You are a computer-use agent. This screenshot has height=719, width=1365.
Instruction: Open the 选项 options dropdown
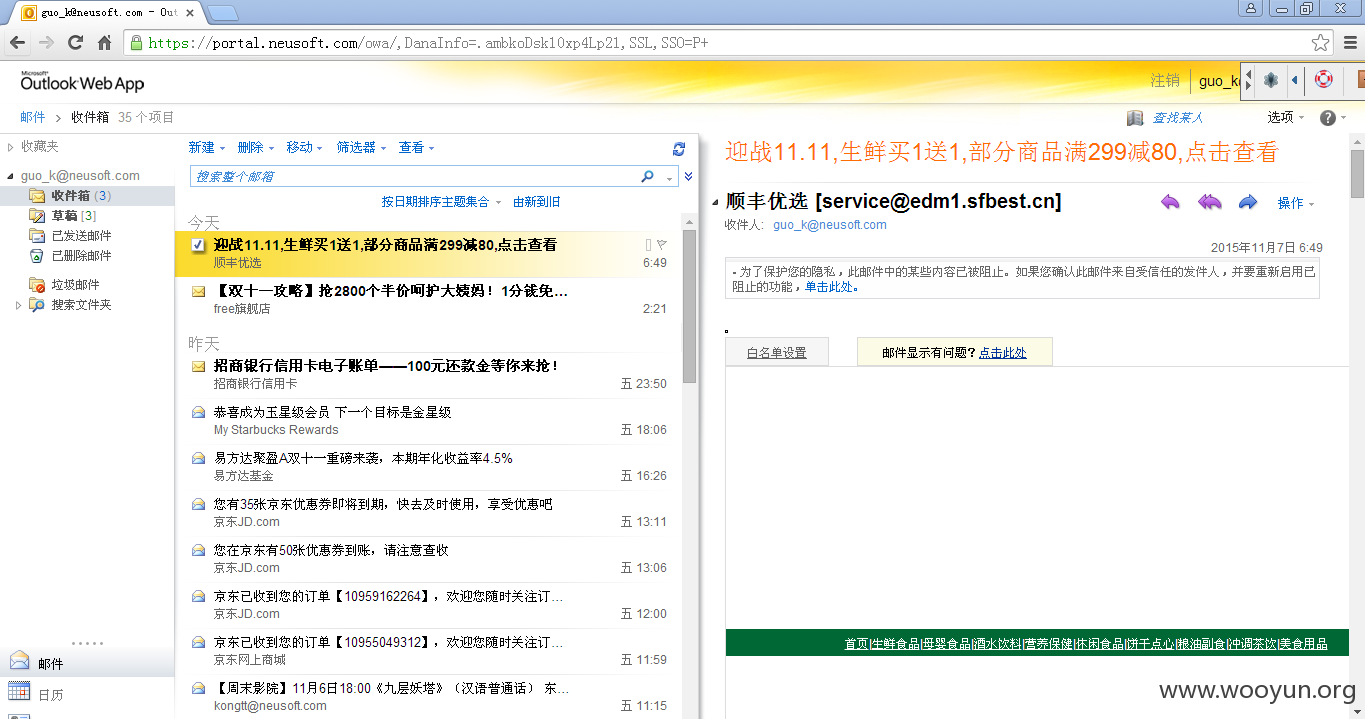1286,118
